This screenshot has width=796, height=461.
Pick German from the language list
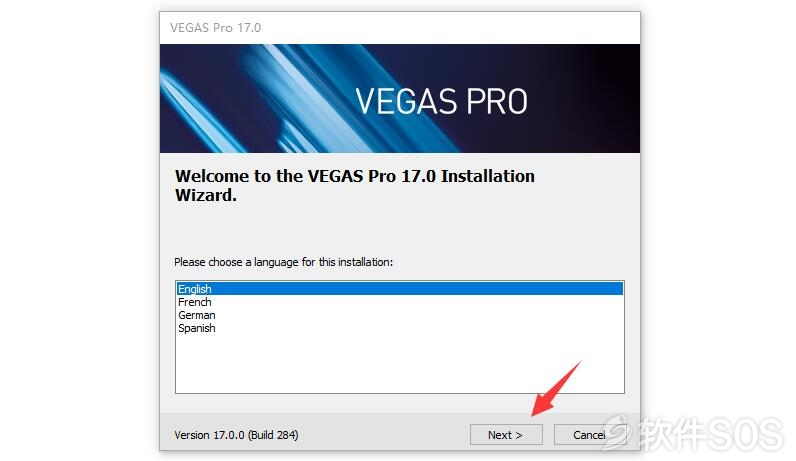coord(196,315)
